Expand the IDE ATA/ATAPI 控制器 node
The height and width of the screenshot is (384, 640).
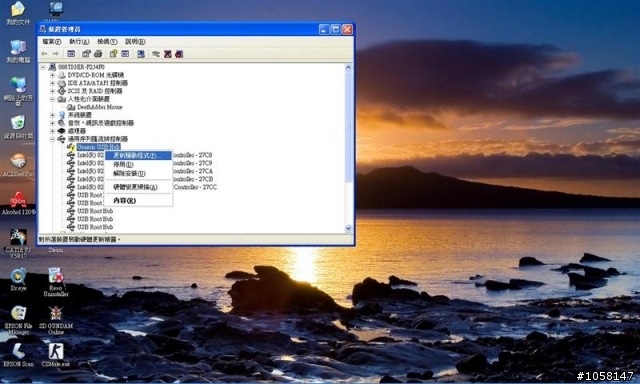click(52, 83)
